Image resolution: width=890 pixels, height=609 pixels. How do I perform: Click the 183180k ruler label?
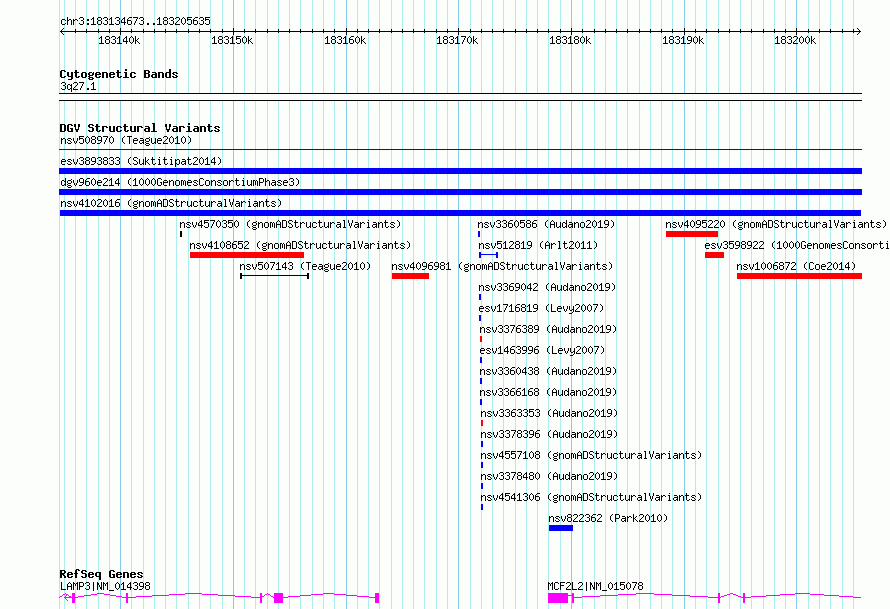click(x=570, y=40)
